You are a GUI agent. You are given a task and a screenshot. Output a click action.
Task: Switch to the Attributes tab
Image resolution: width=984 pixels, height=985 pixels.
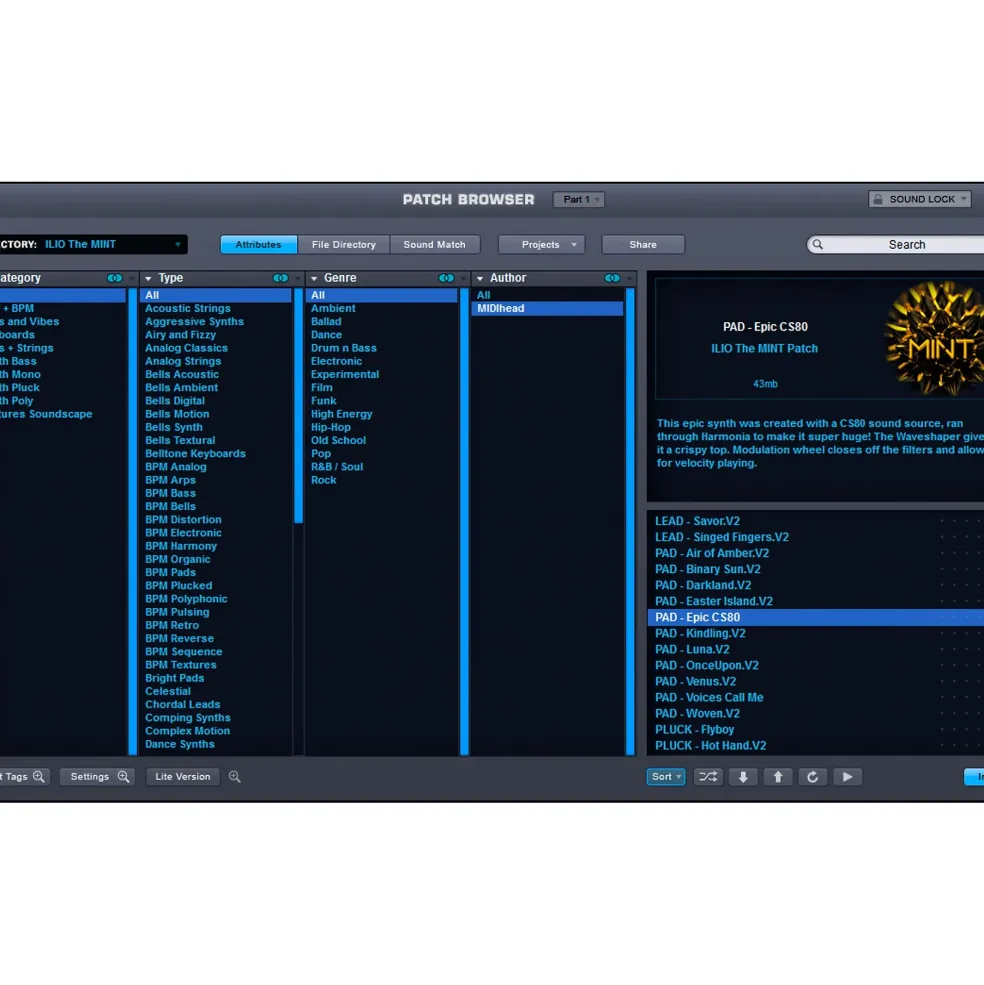coord(258,244)
